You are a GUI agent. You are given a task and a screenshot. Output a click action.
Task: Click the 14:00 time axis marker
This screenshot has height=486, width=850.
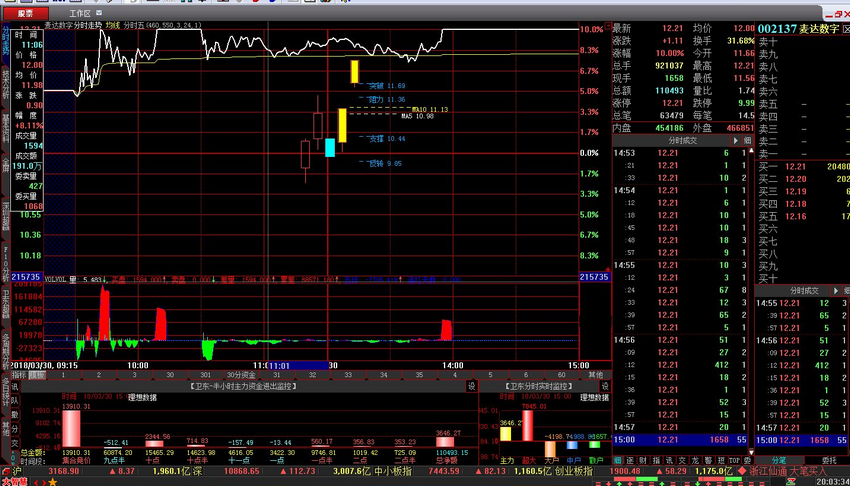(x=453, y=365)
